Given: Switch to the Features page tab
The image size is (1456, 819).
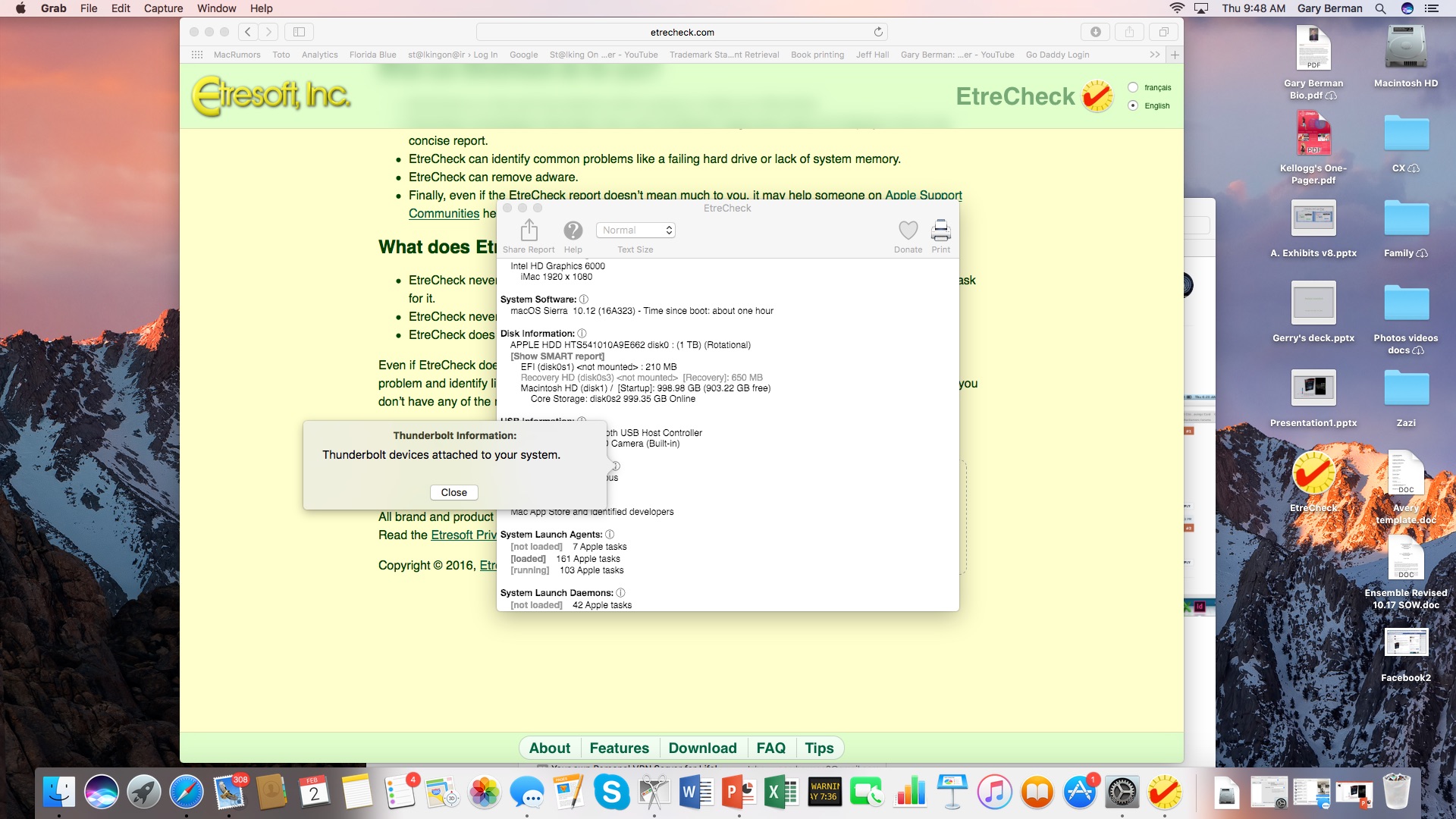Looking at the screenshot, I should click(620, 748).
